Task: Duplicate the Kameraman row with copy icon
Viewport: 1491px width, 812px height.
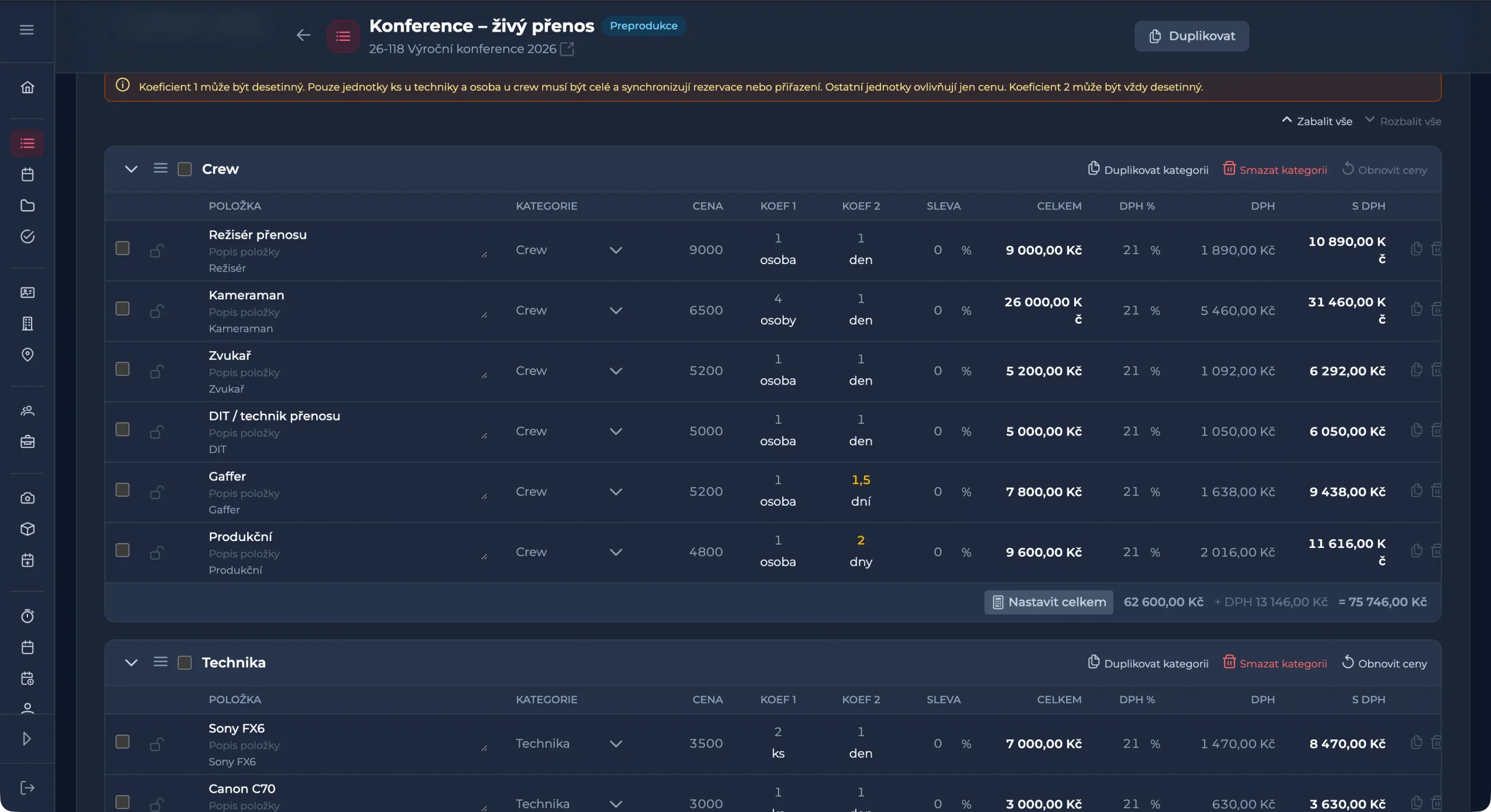Action: pos(1416,309)
